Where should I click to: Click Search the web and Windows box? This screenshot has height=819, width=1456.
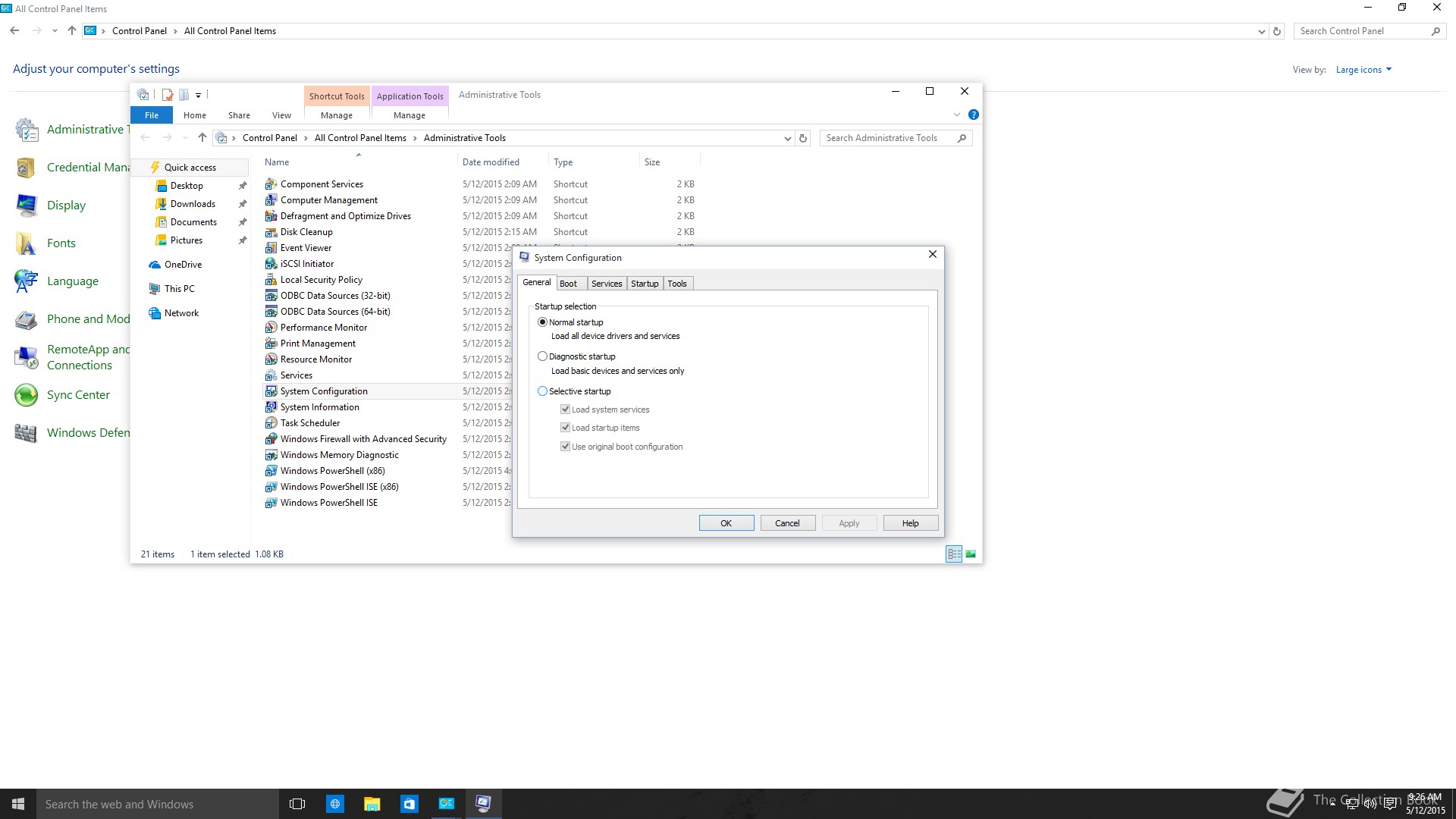pyautogui.click(x=158, y=804)
